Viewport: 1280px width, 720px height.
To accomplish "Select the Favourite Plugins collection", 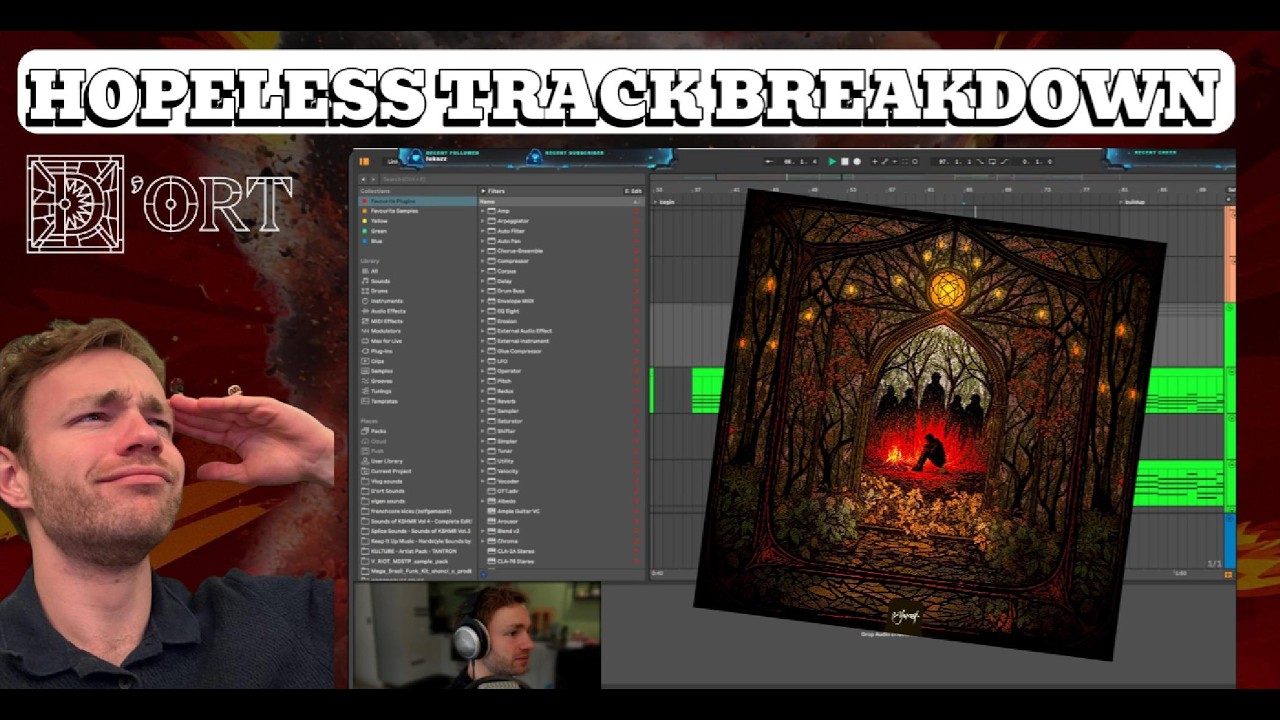I will point(417,201).
